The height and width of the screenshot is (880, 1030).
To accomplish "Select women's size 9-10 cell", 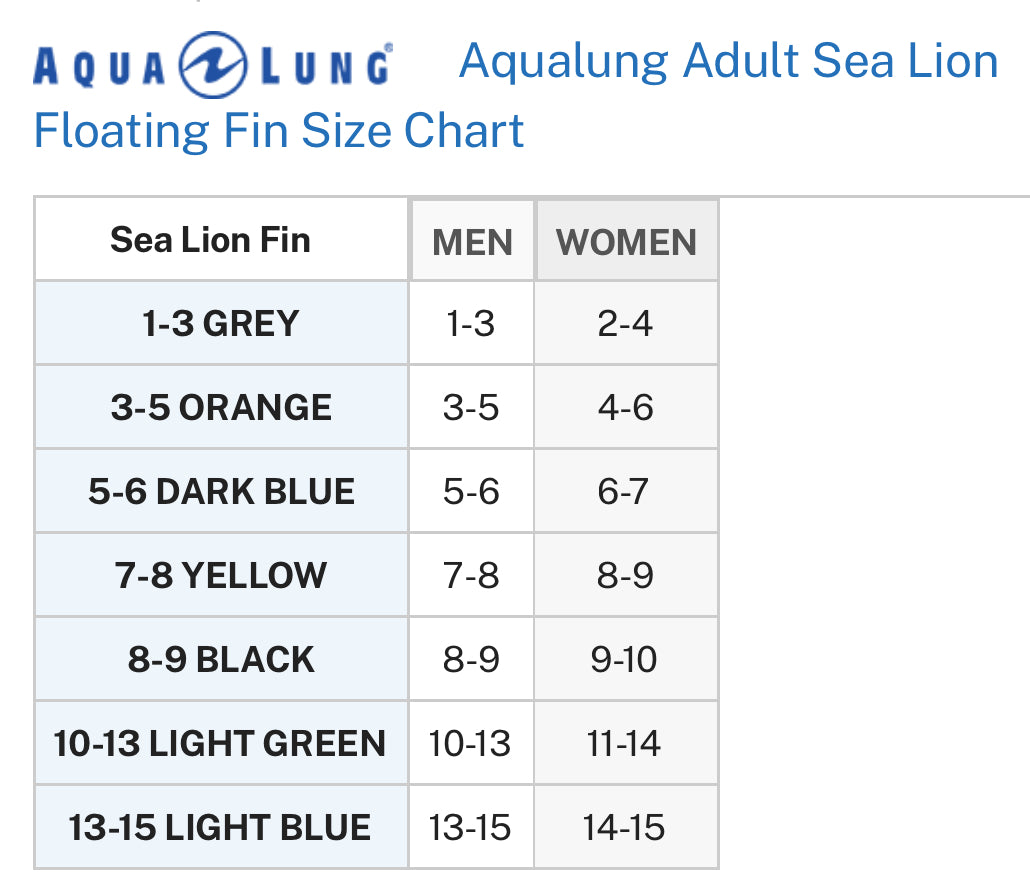I will (x=625, y=660).
